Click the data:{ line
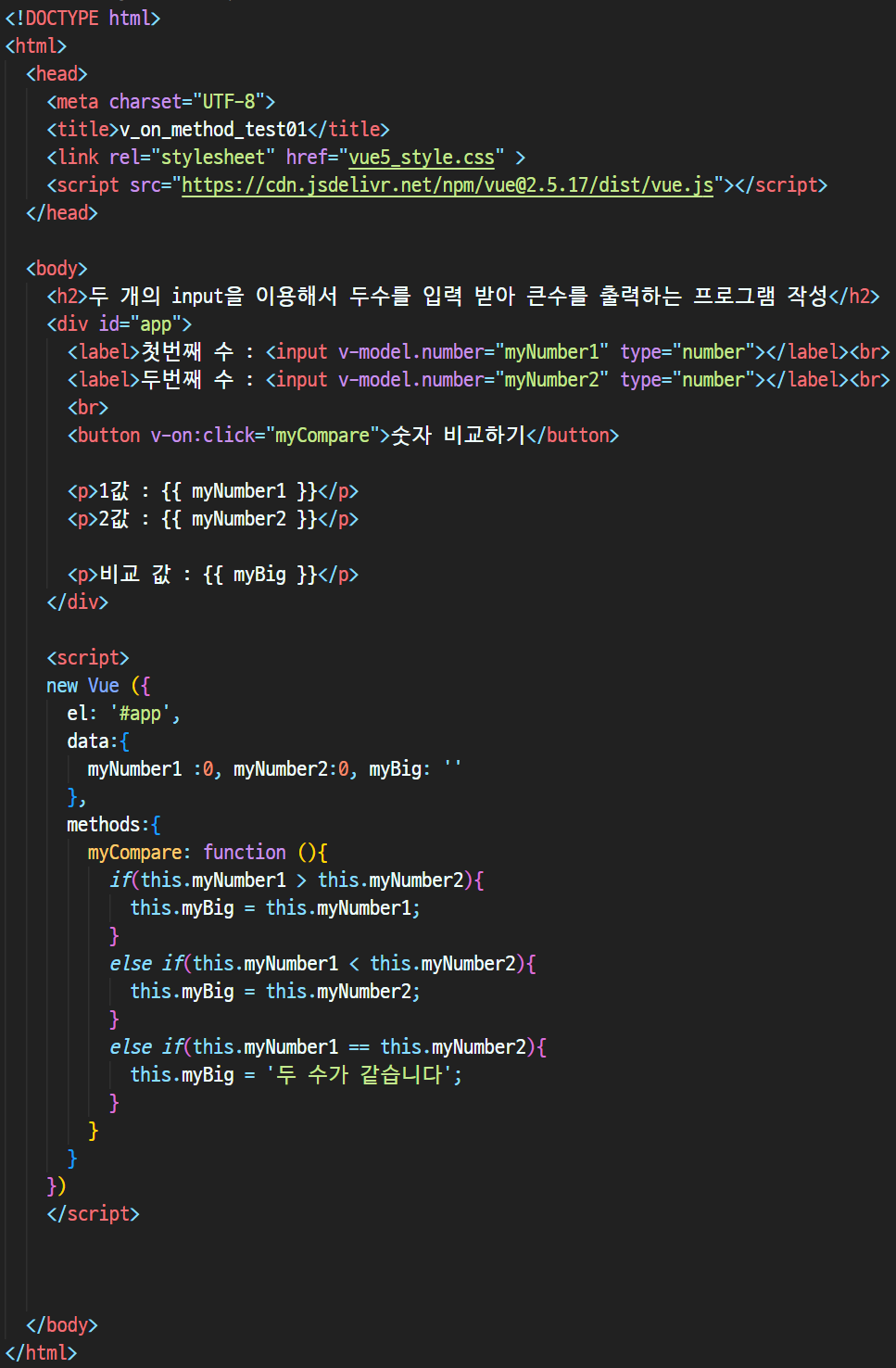 click(x=98, y=741)
